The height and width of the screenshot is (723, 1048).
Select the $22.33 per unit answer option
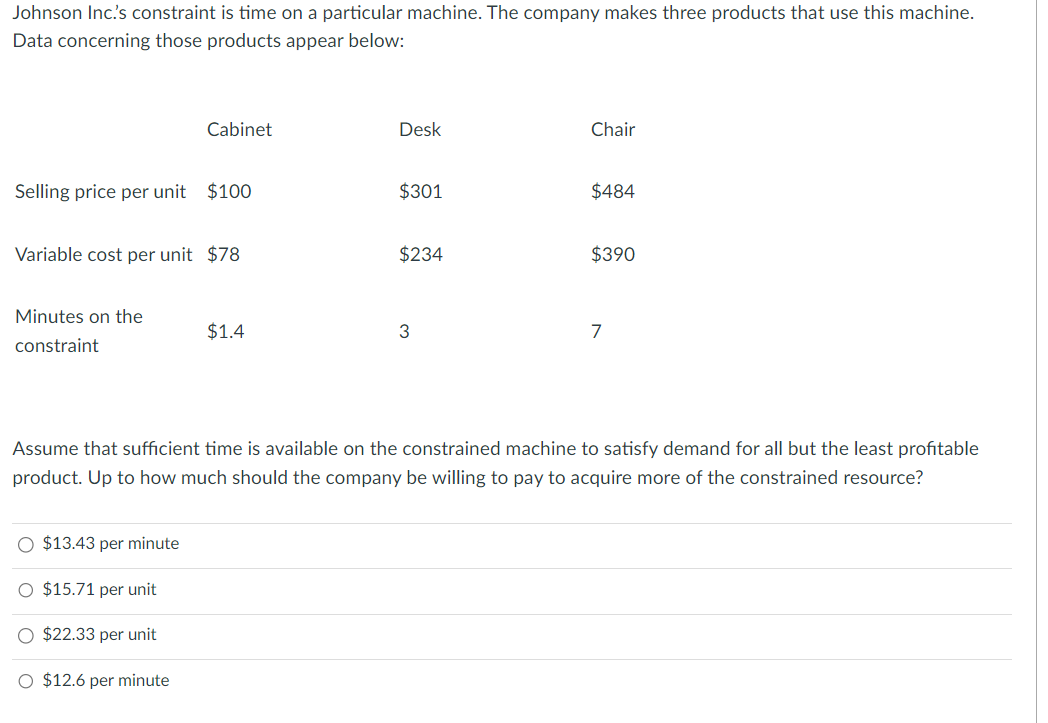(99, 634)
